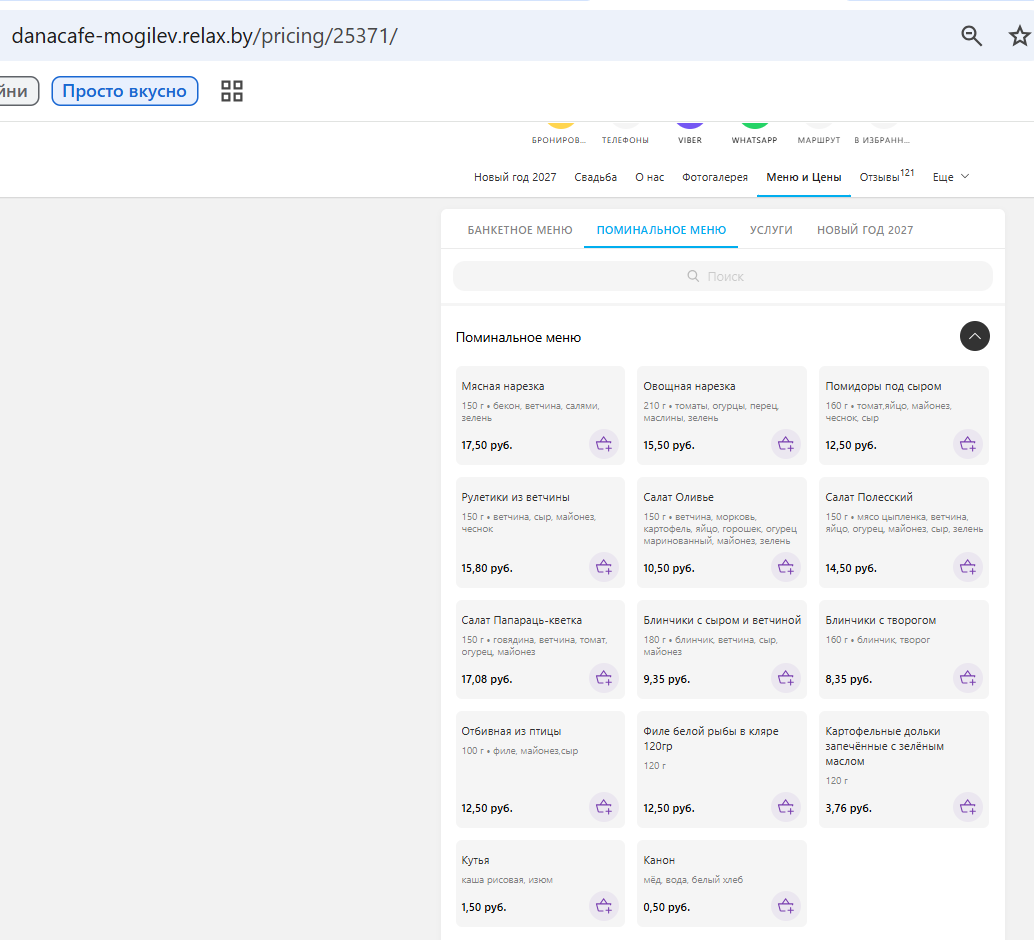This screenshot has height=940, width=1034.
Task: Expand the Еще dropdown menu
Action: [x=951, y=177]
